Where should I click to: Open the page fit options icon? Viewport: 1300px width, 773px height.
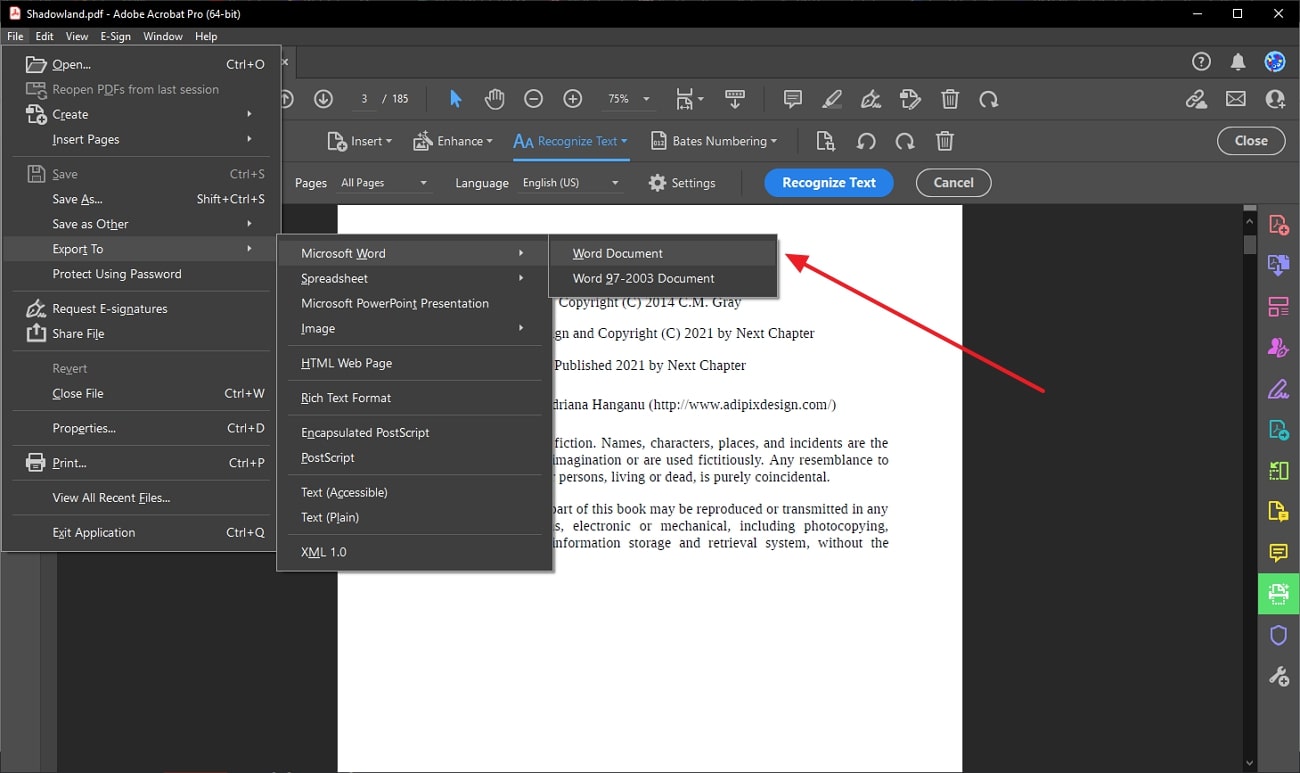689,99
